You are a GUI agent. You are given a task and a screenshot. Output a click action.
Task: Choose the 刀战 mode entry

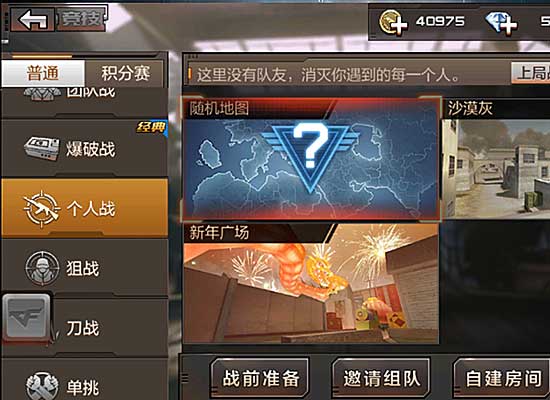coord(84,327)
